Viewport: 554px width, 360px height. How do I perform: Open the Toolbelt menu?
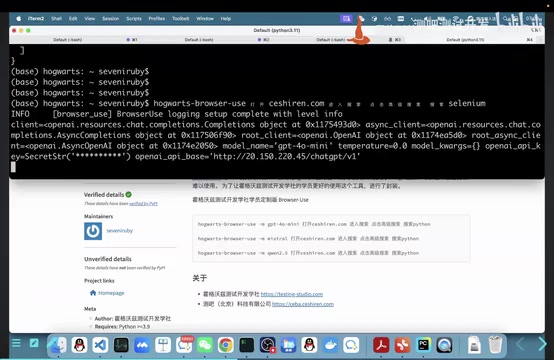[181, 18]
